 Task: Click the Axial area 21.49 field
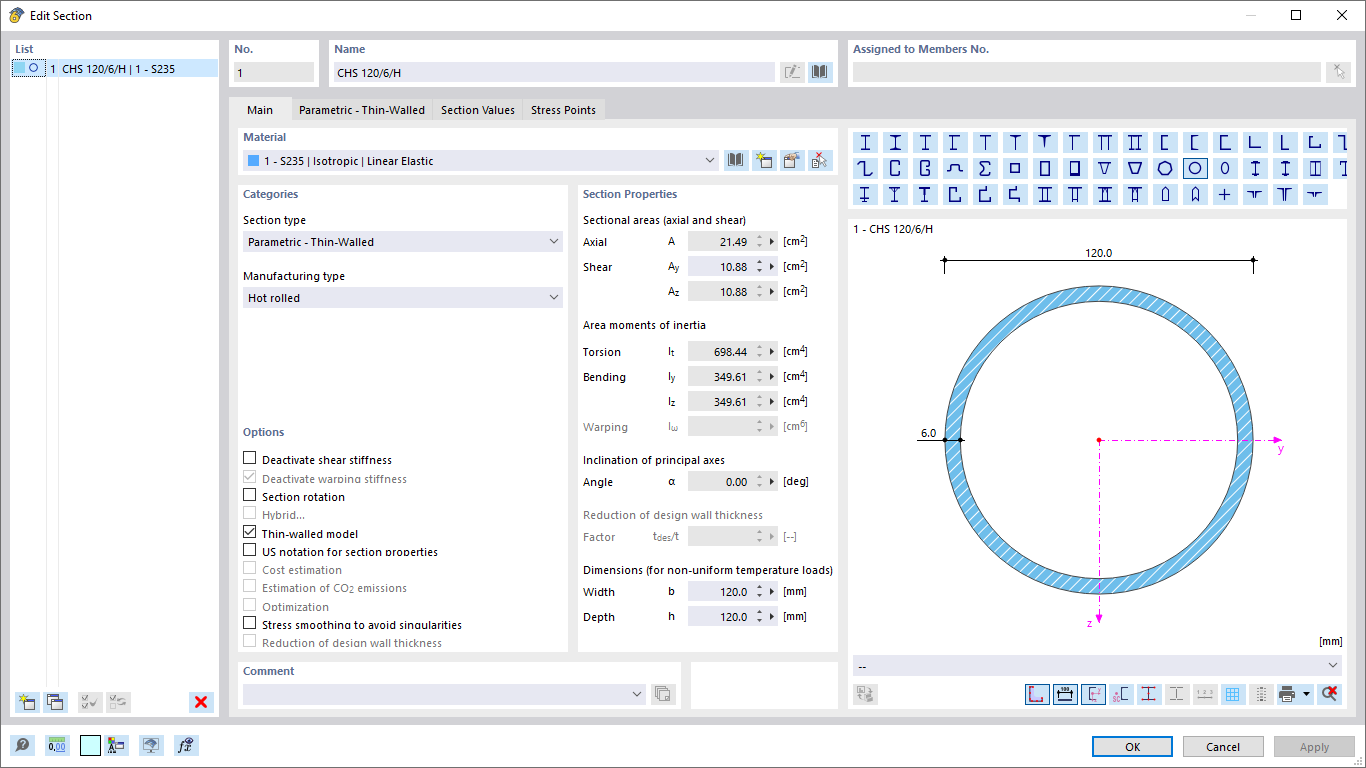click(719, 241)
